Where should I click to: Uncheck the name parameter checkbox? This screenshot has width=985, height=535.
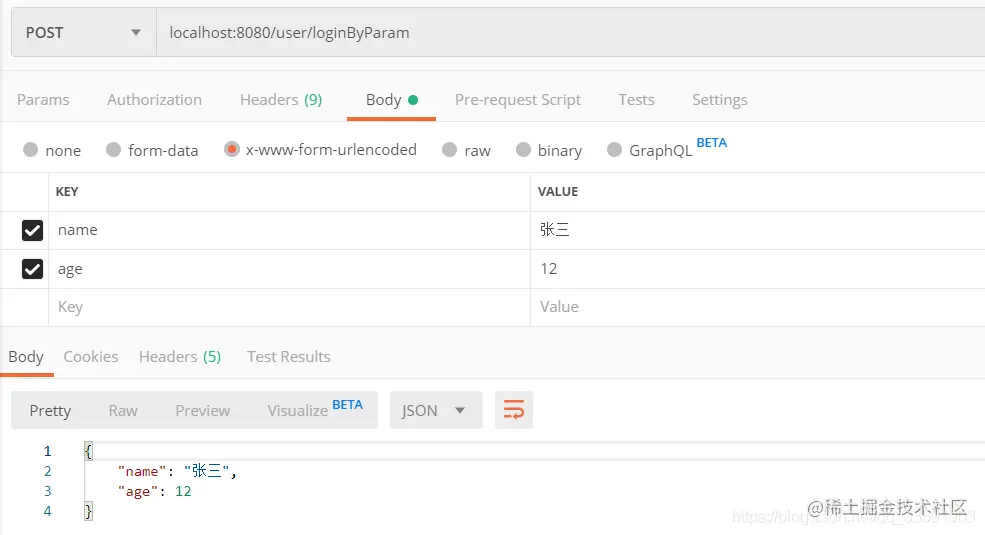(x=32, y=230)
